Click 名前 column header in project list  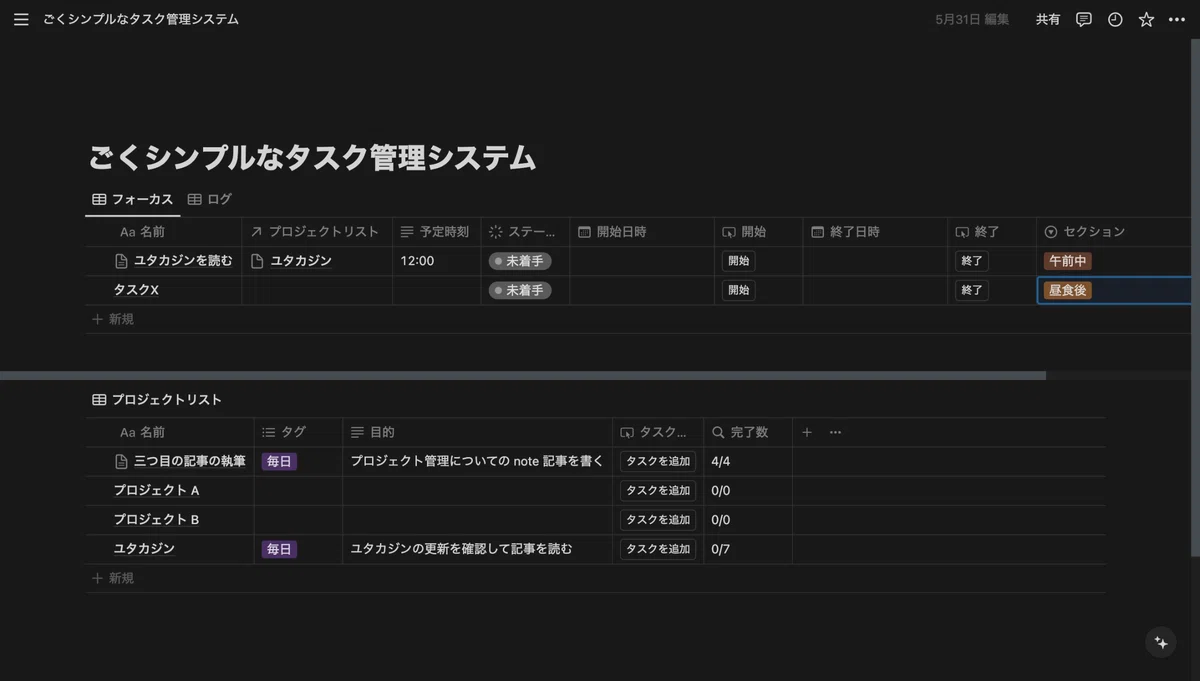[170, 432]
